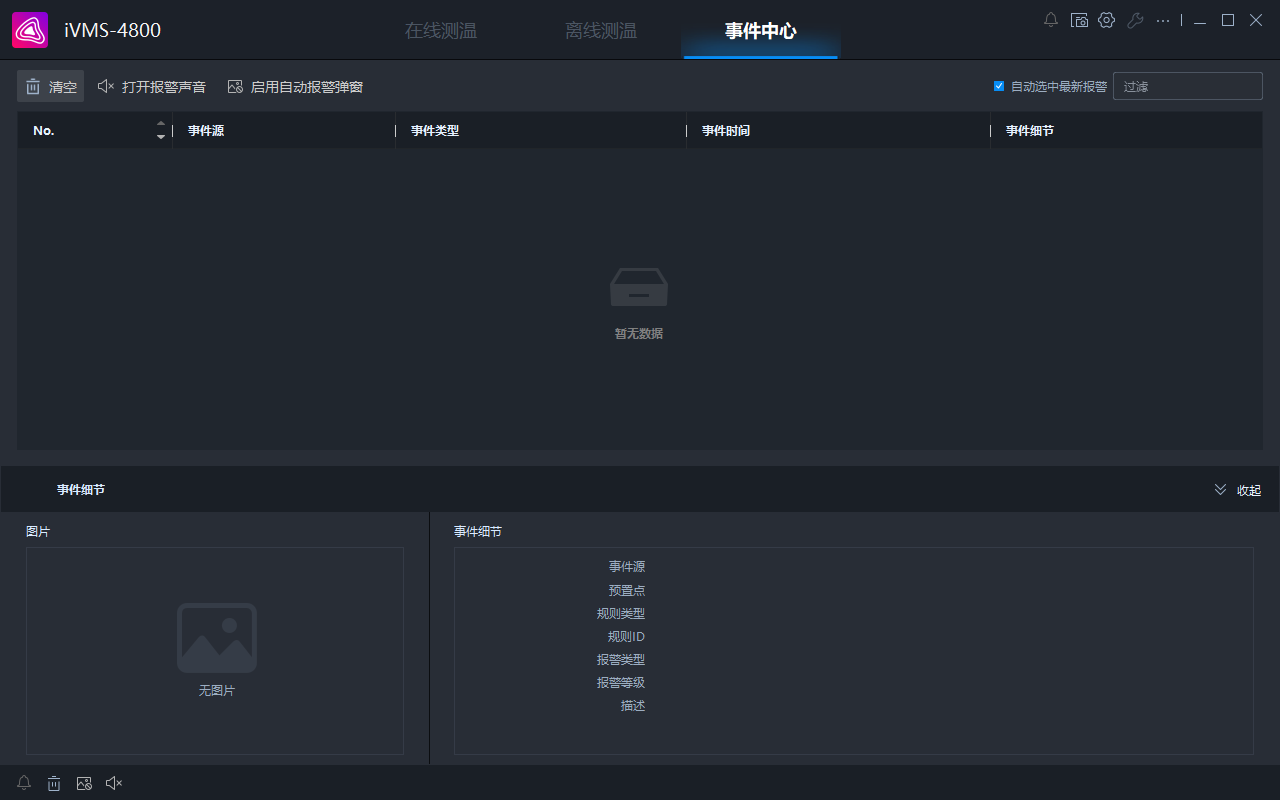
Task: Click the muted speaker icon in status bar
Action: point(114,783)
